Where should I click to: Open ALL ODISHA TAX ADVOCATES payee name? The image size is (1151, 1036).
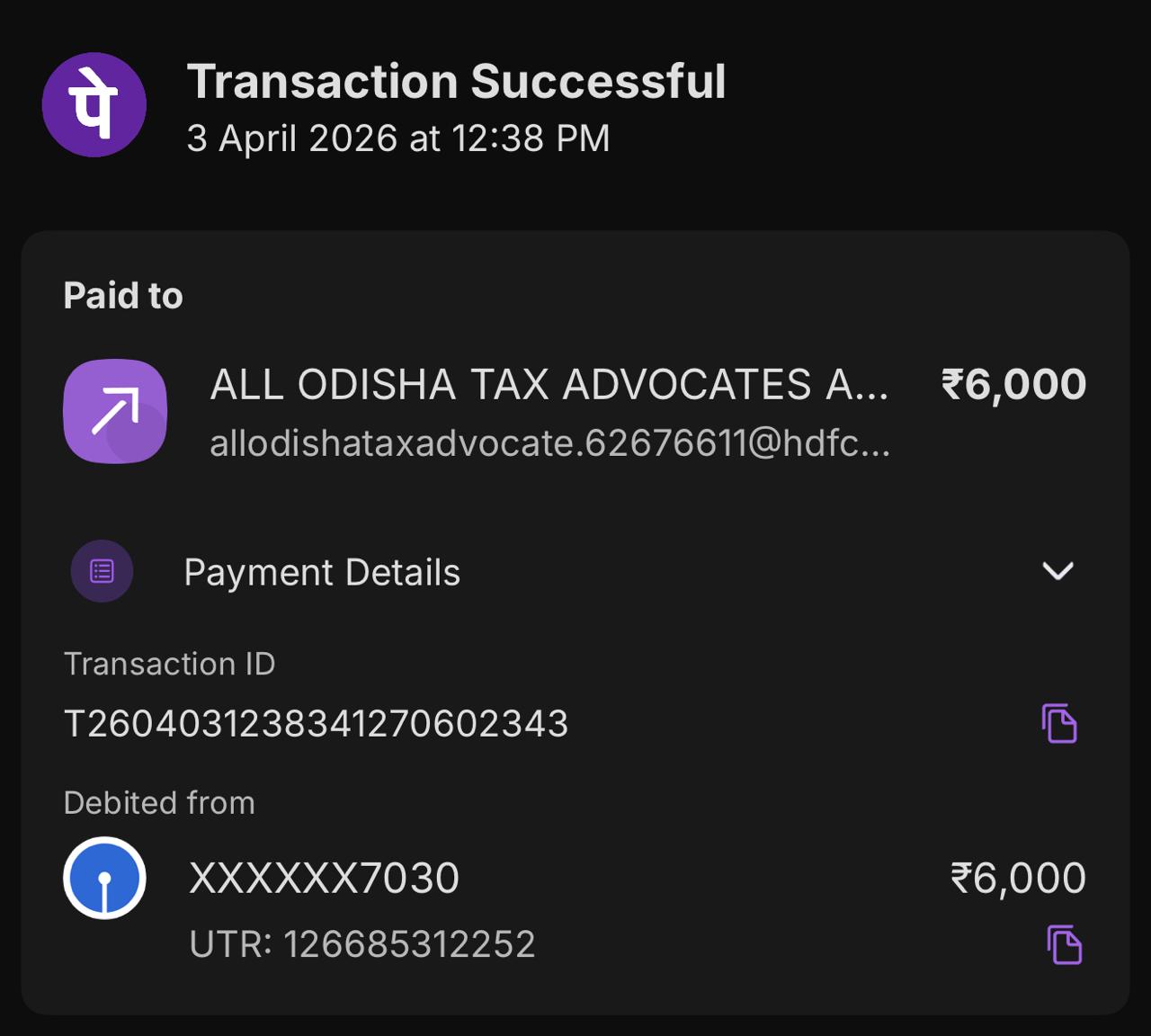549,385
